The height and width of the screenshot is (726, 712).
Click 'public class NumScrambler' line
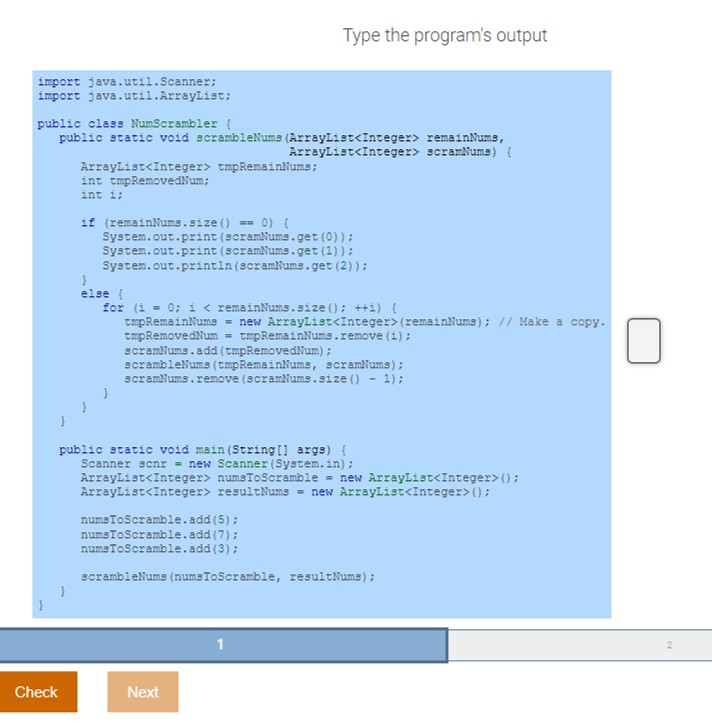click(134, 124)
